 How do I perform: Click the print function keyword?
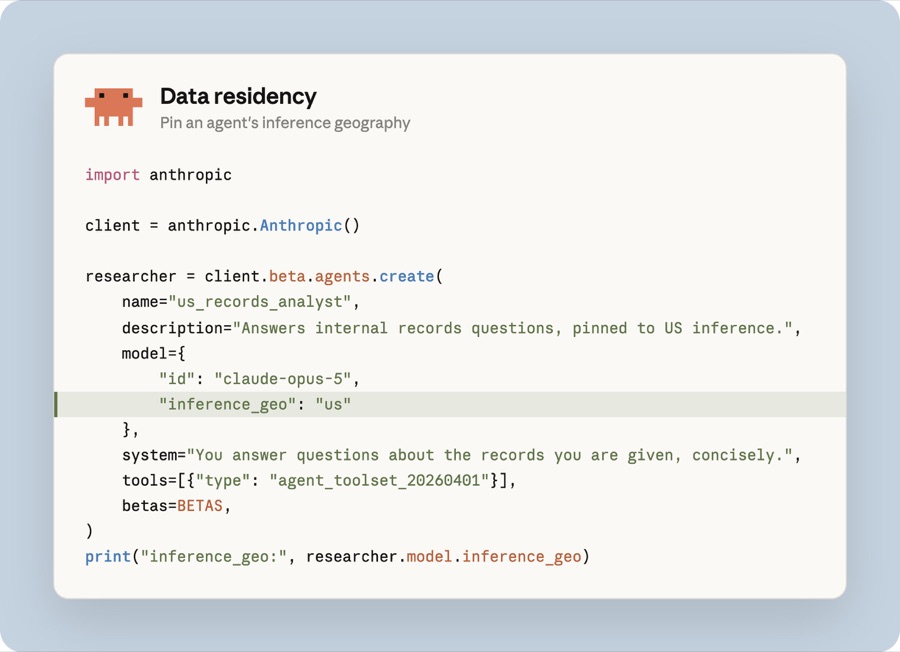click(108, 557)
